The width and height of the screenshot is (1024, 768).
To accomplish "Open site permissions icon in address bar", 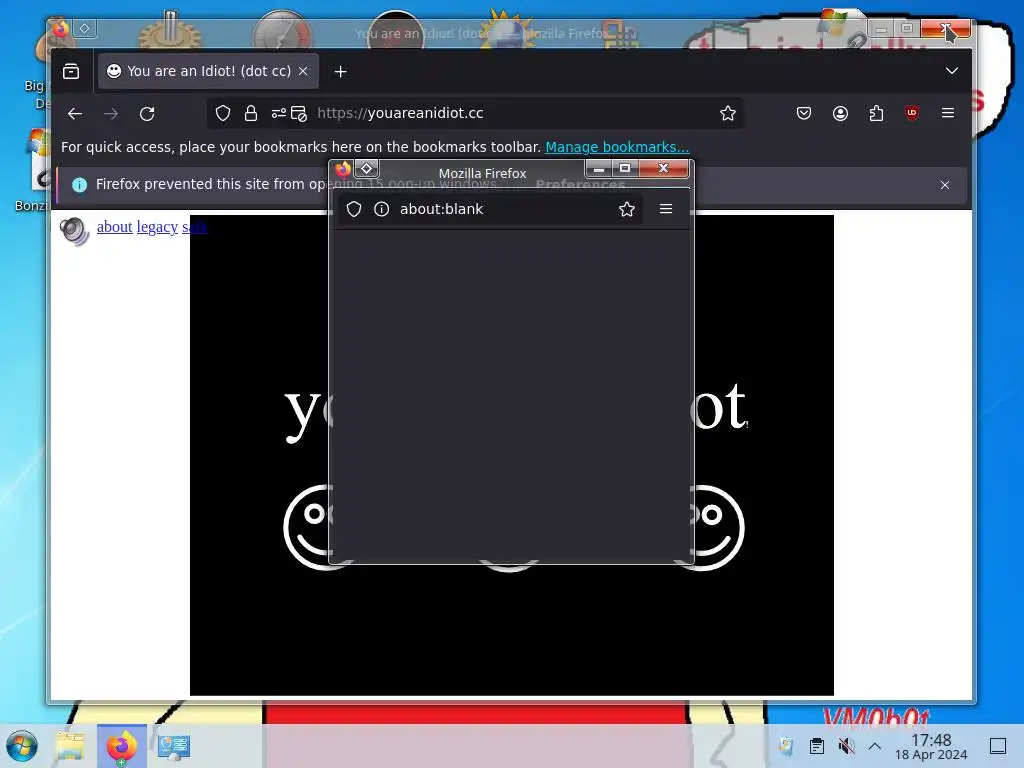I will tap(279, 114).
